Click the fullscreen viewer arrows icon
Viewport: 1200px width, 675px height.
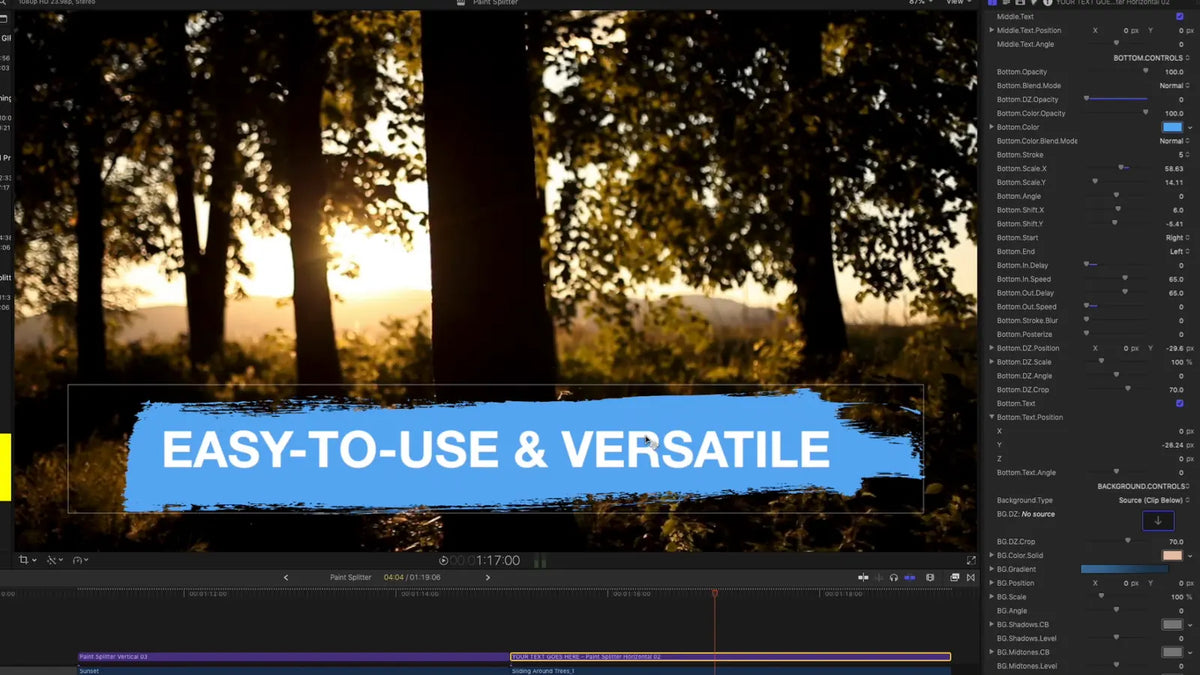click(970, 561)
